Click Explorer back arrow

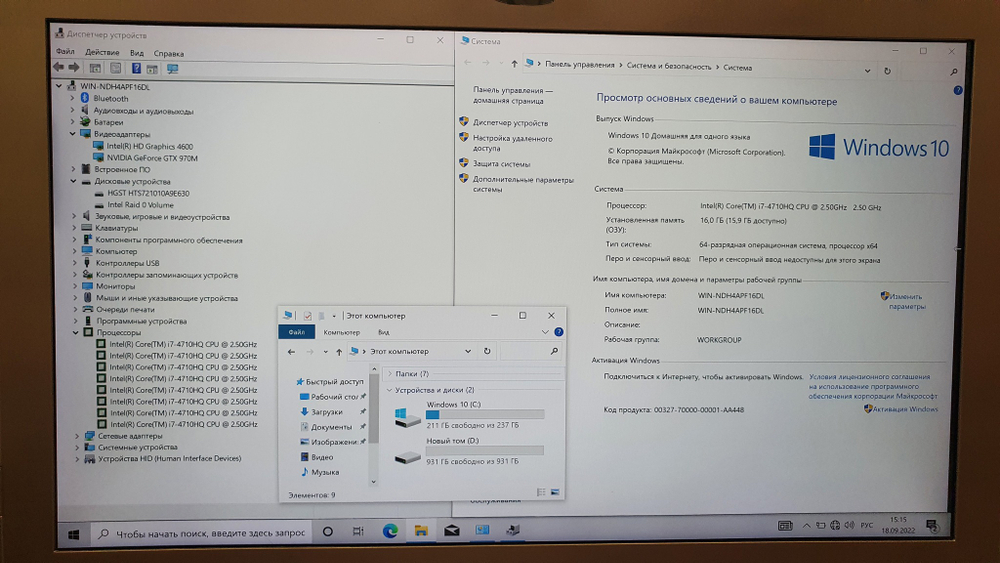point(291,351)
